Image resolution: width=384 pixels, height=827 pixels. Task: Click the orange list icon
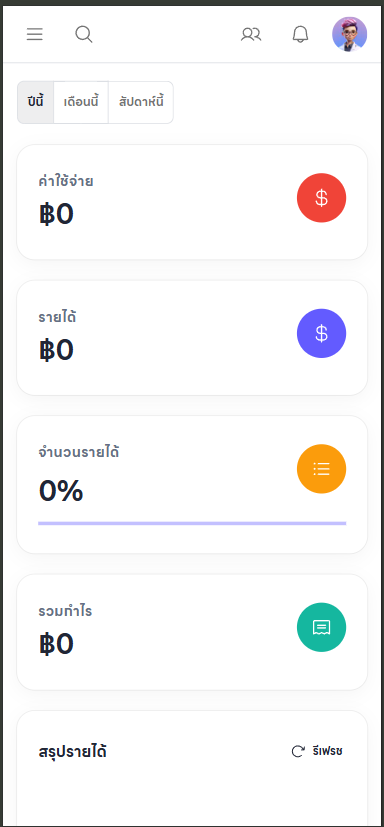tap(321, 469)
